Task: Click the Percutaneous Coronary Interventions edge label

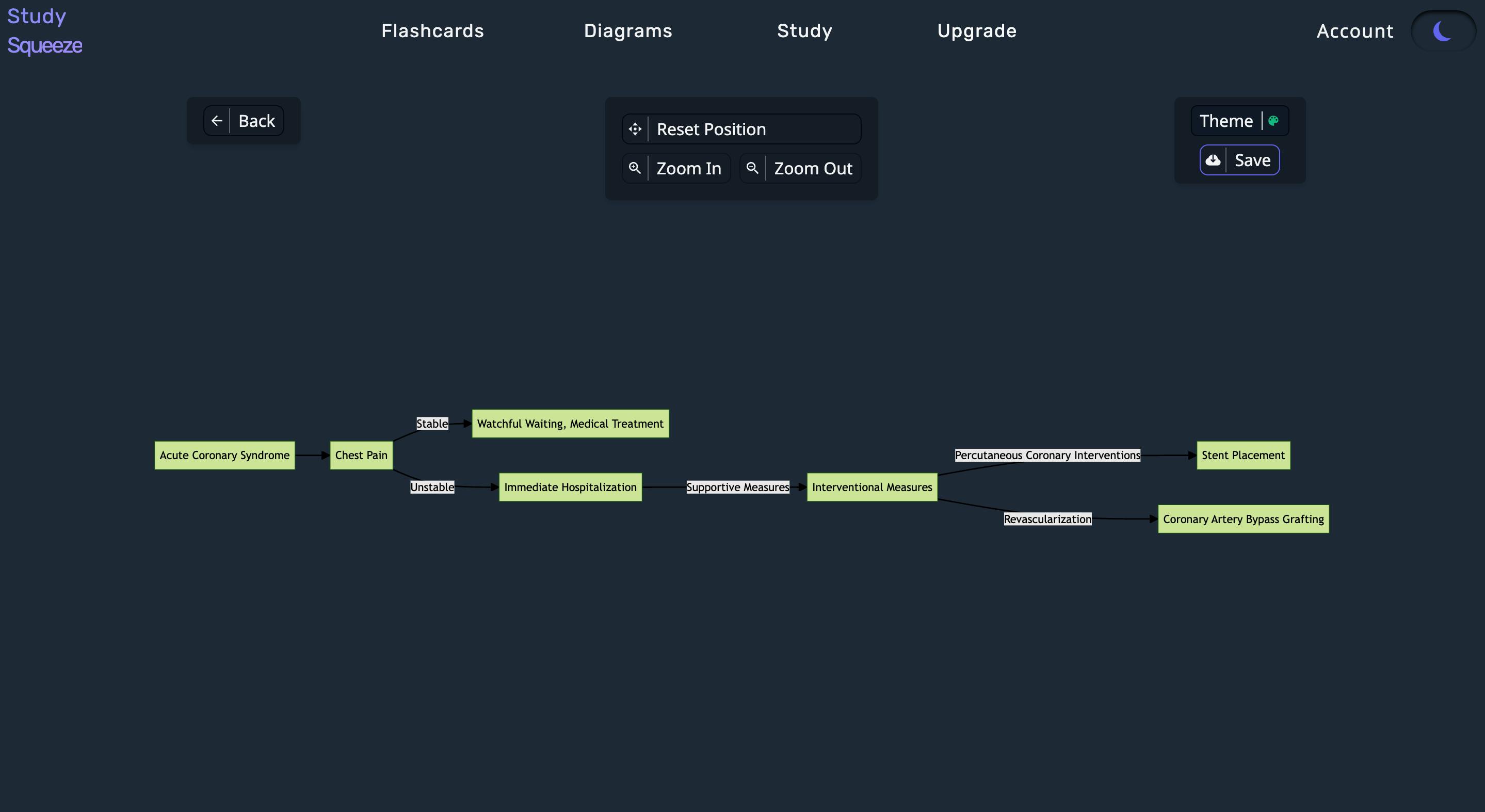Action: (x=1047, y=456)
